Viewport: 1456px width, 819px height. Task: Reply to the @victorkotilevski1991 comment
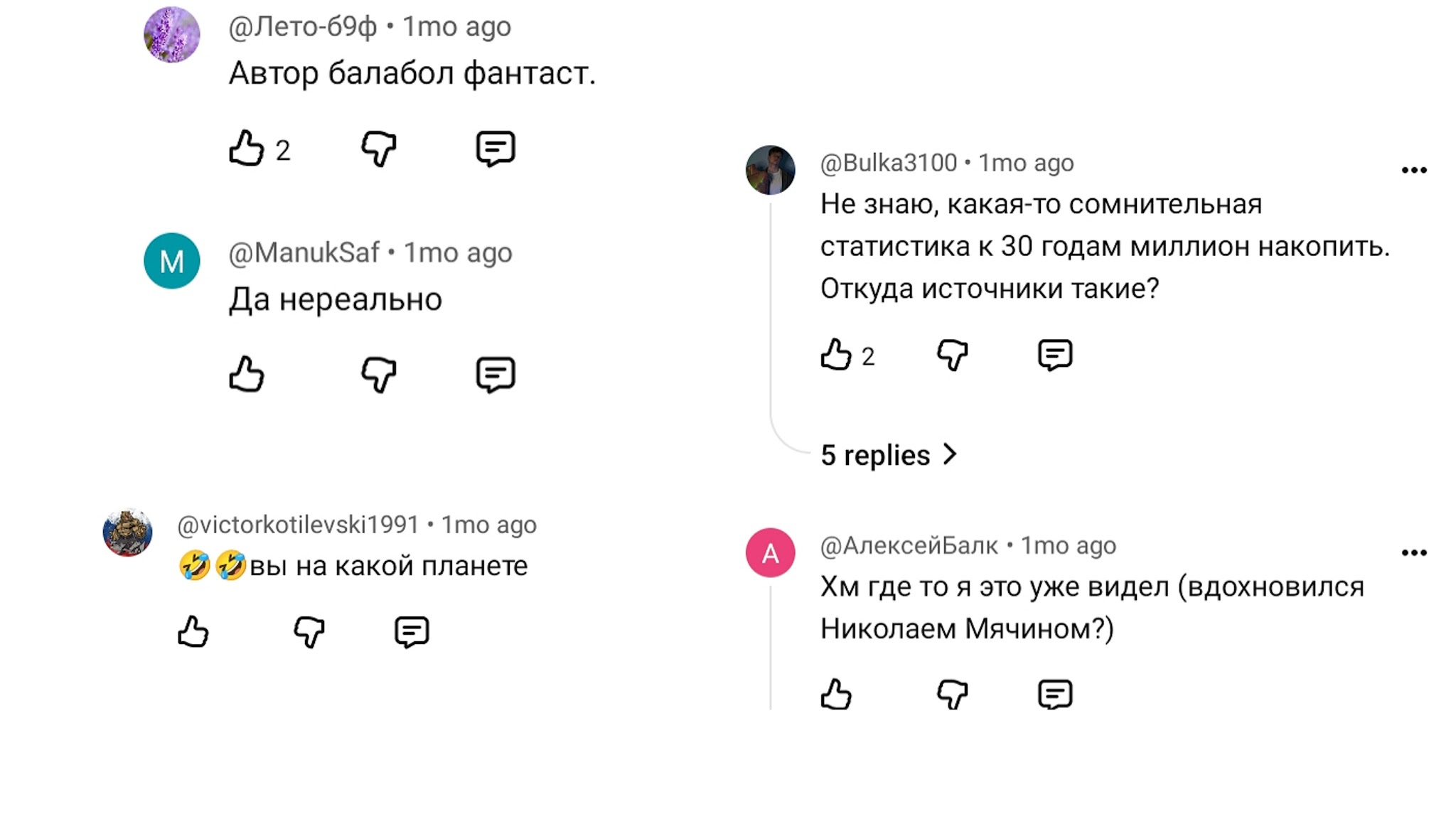coord(412,631)
